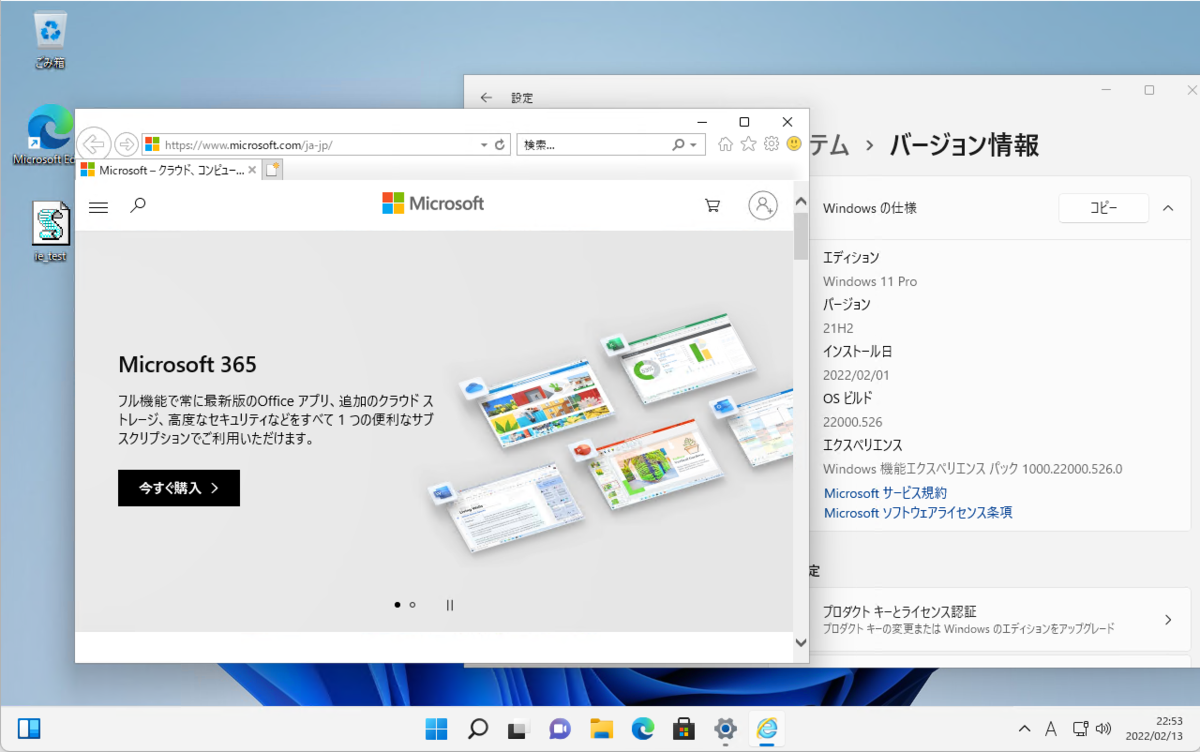Screen dimensions: 1200x752
Task: Click the account sign-in avatar icon
Action: click(x=763, y=205)
